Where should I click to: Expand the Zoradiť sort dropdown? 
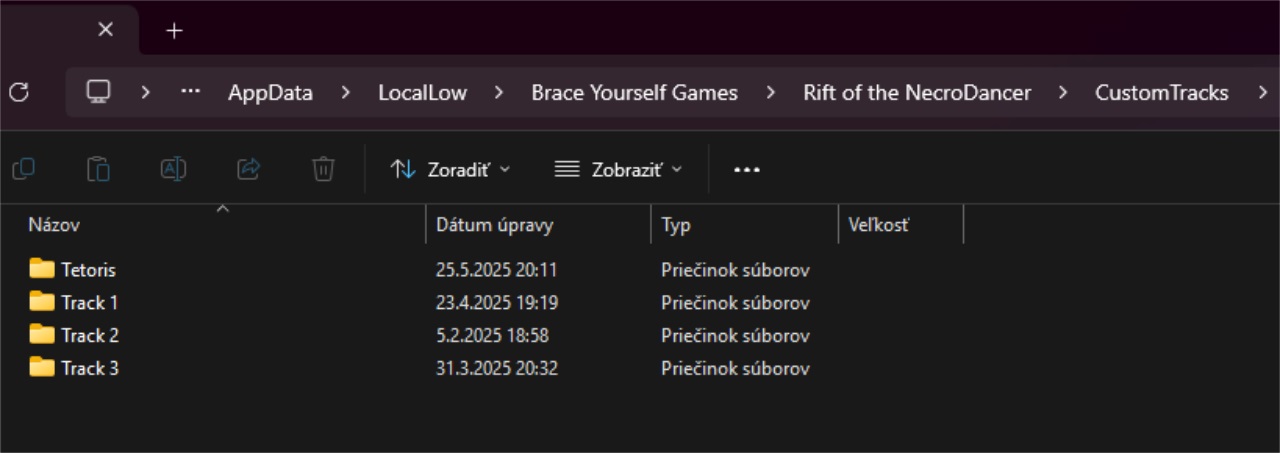450,170
